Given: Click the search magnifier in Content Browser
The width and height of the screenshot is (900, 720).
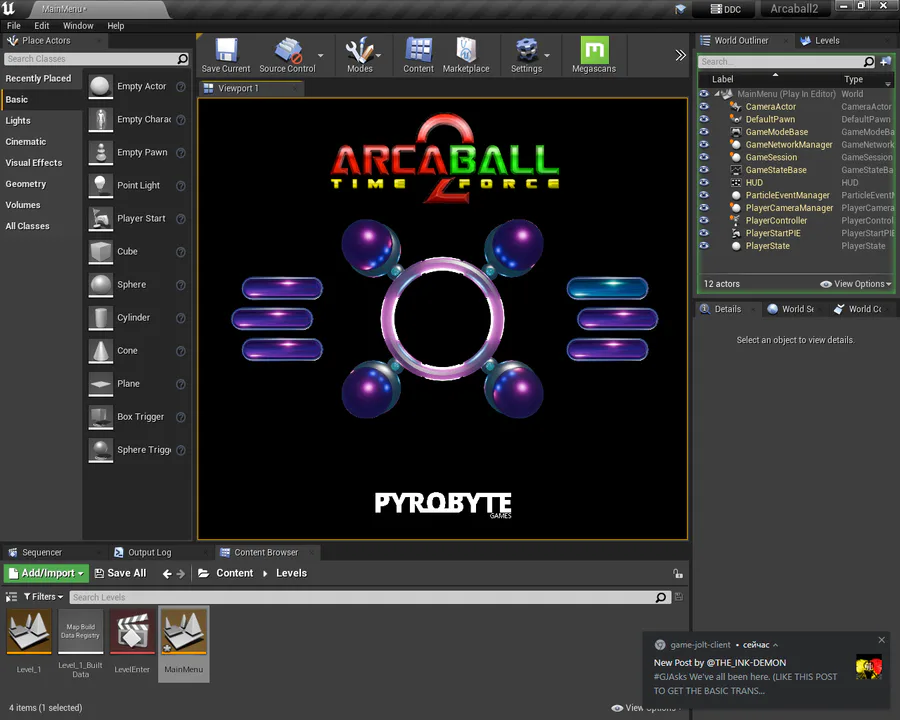Looking at the screenshot, I should click(661, 597).
